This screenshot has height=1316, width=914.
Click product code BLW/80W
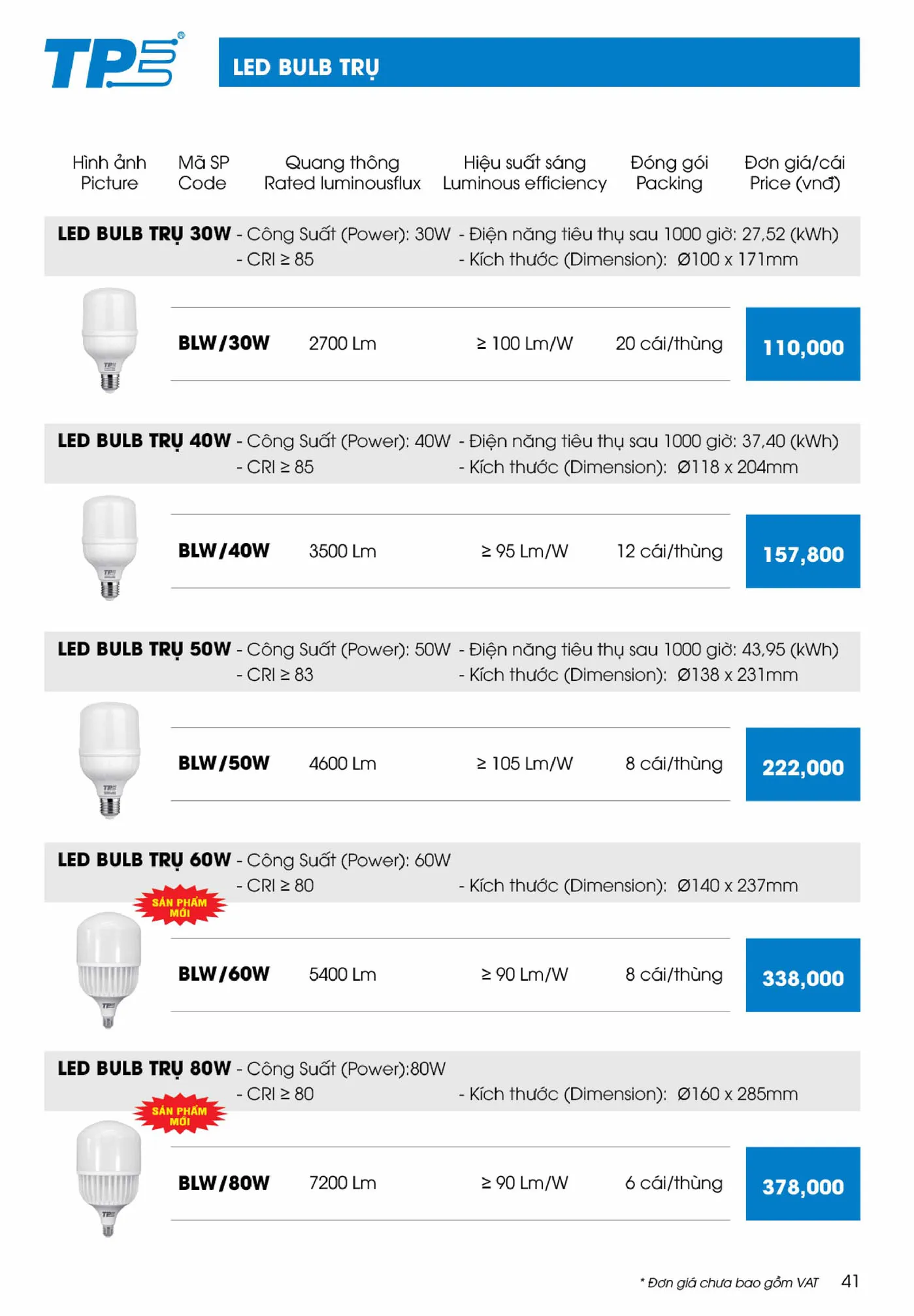click(223, 1183)
